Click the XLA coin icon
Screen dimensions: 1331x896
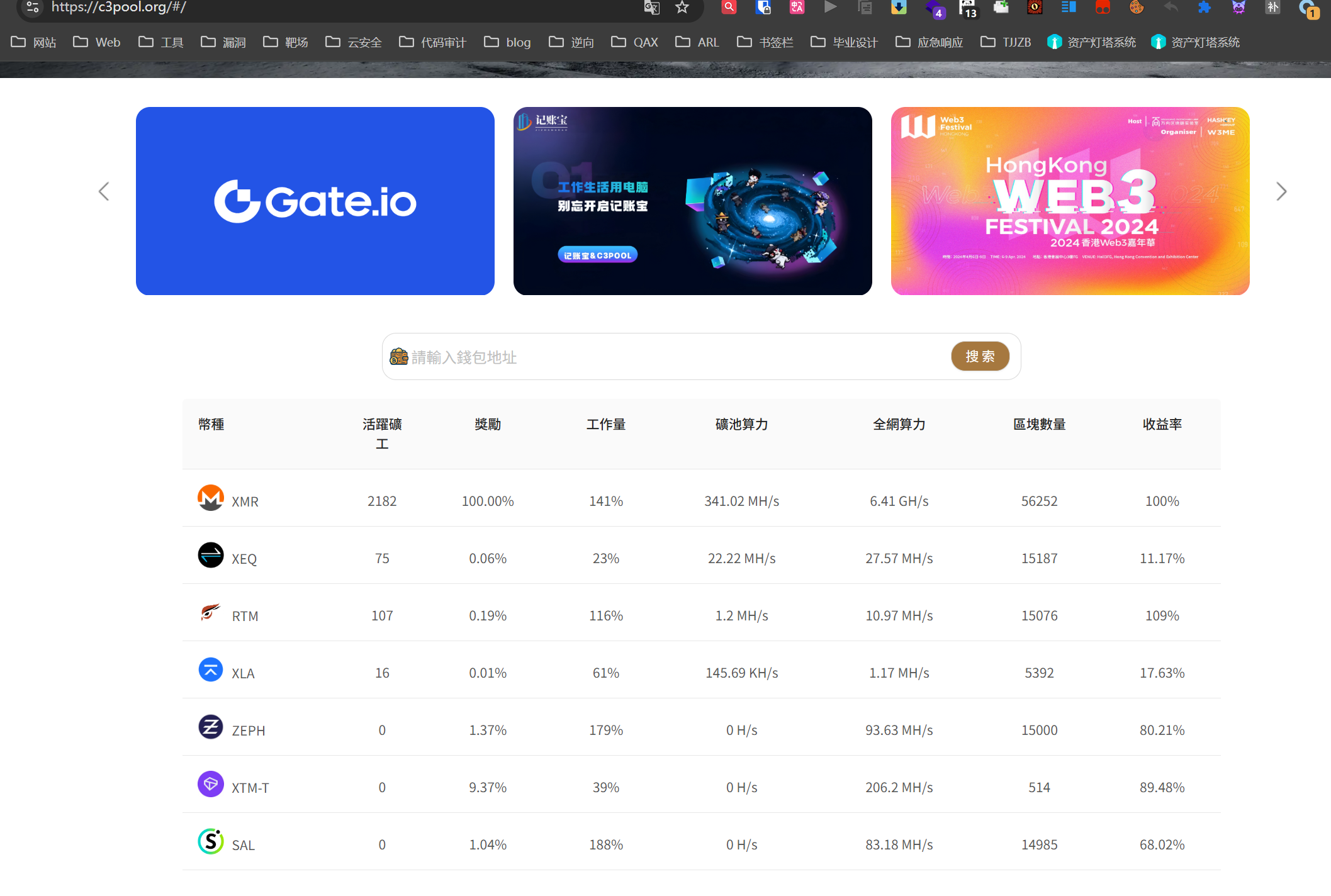[210, 669]
